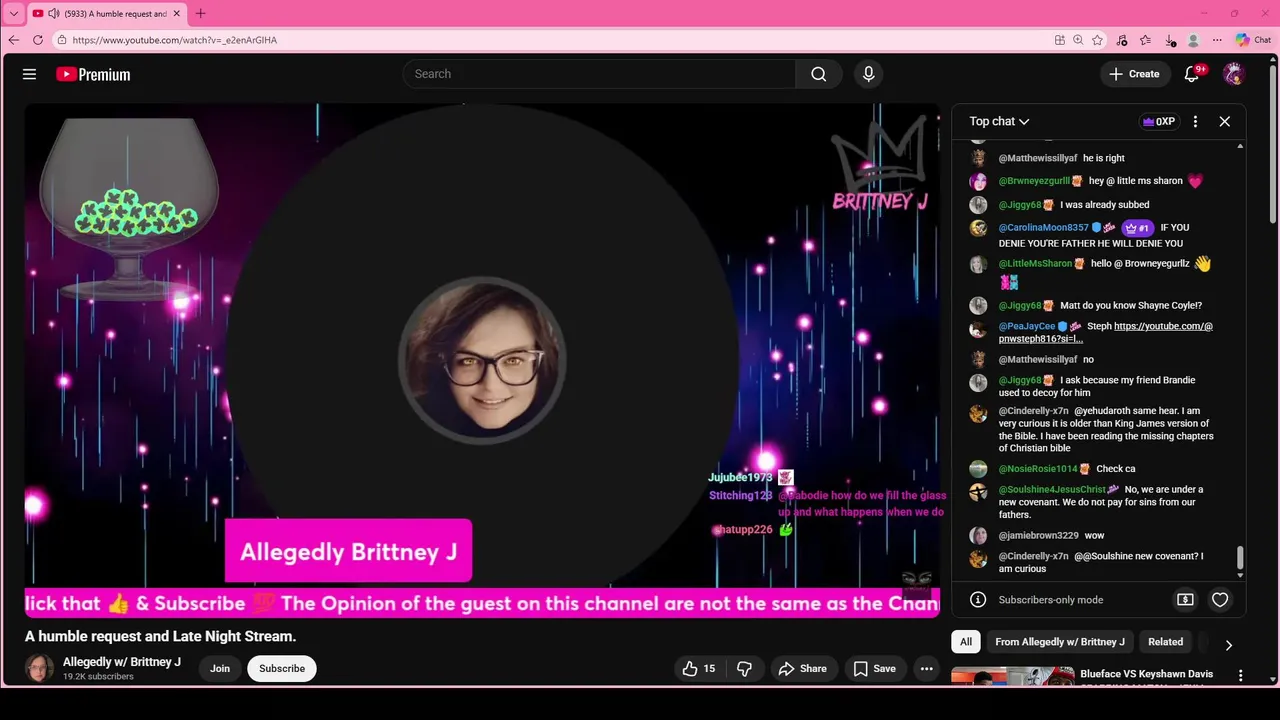This screenshot has height=720, width=1280.
Task: Click the video title A humble request
Action: [160, 636]
